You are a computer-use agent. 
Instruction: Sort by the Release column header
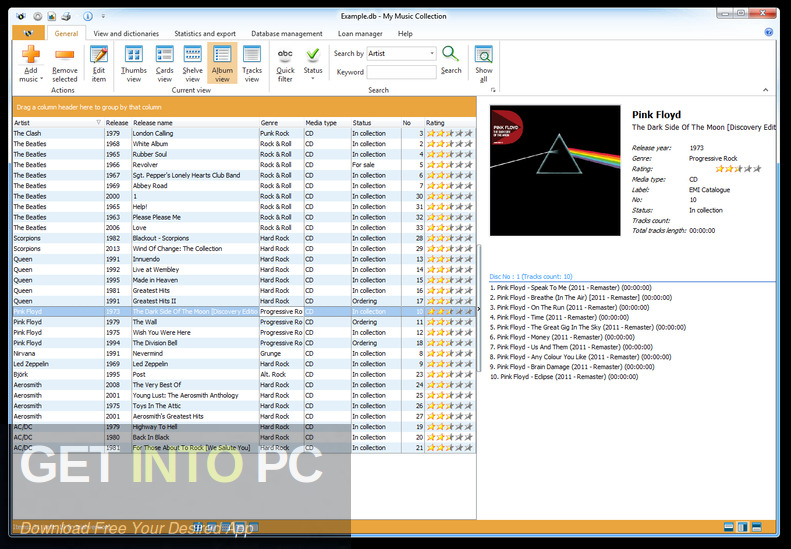(x=117, y=123)
